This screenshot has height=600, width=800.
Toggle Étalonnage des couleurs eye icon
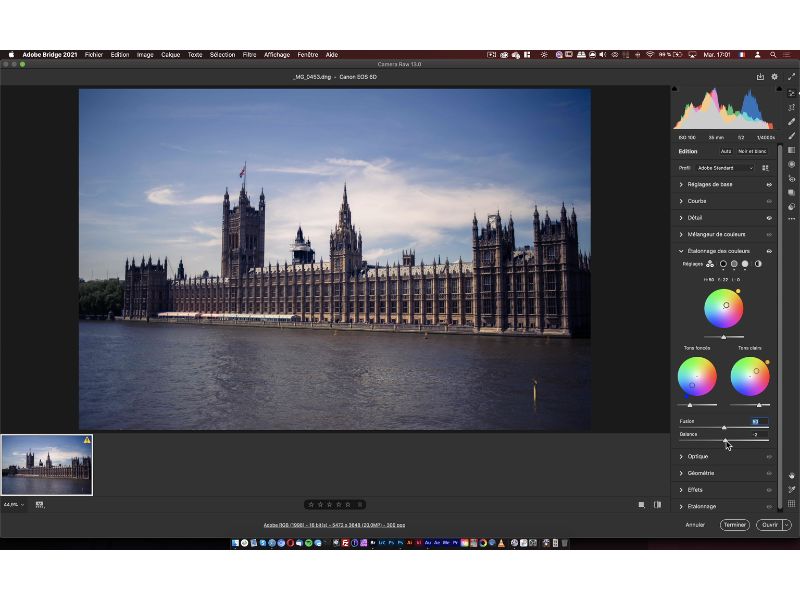click(x=769, y=251)
